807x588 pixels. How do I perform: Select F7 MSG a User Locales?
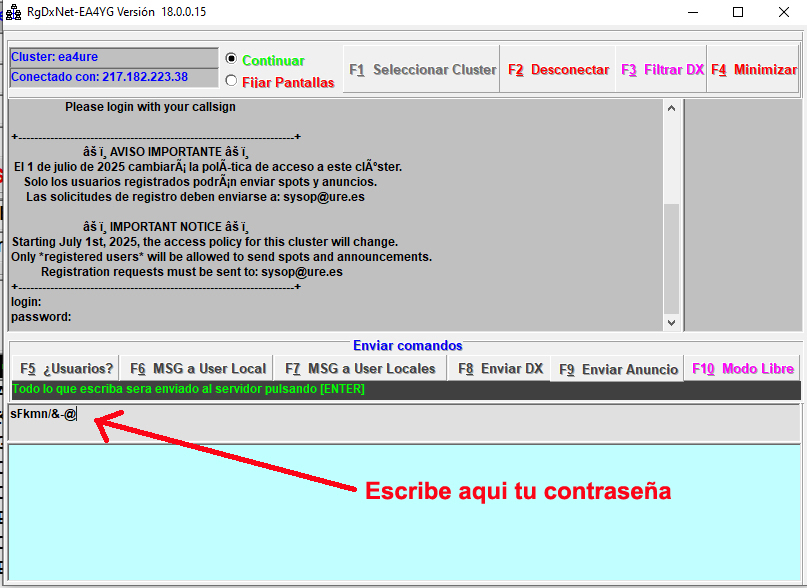pyautogui.click(x=360, y=368)
